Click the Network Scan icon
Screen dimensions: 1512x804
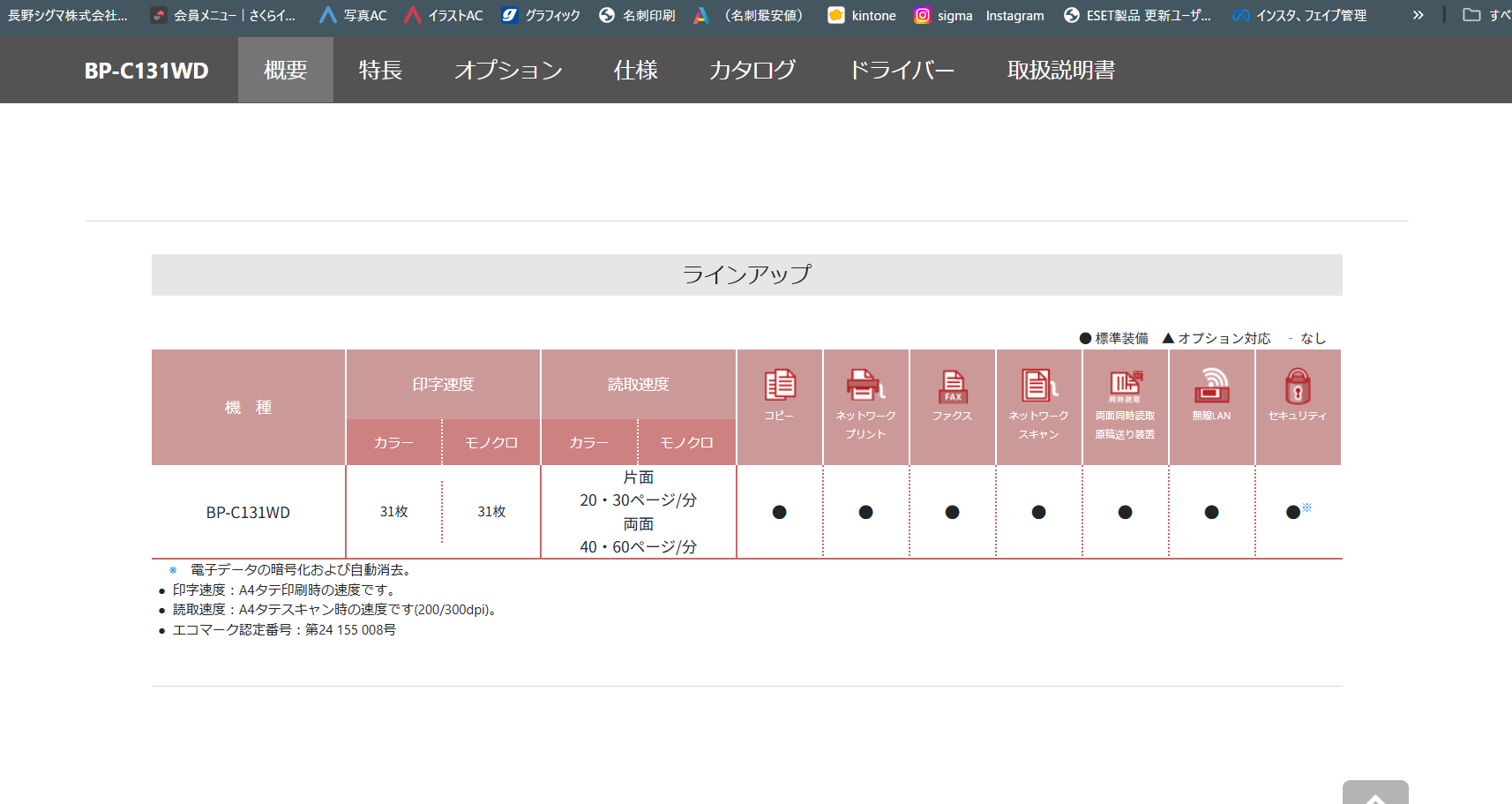pos(1038,386)
